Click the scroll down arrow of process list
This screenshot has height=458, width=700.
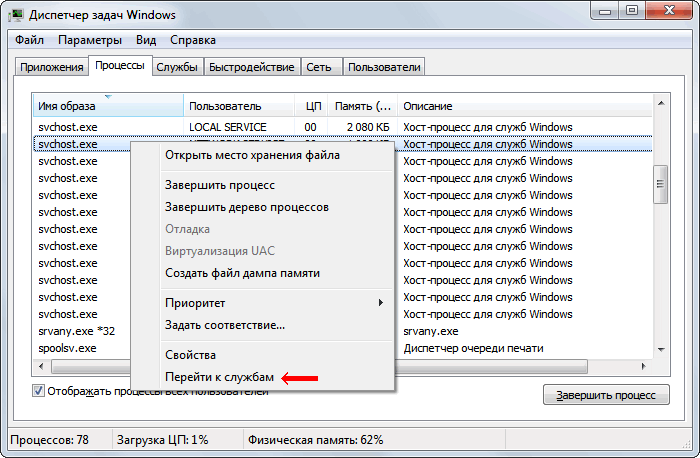(659, 348)
